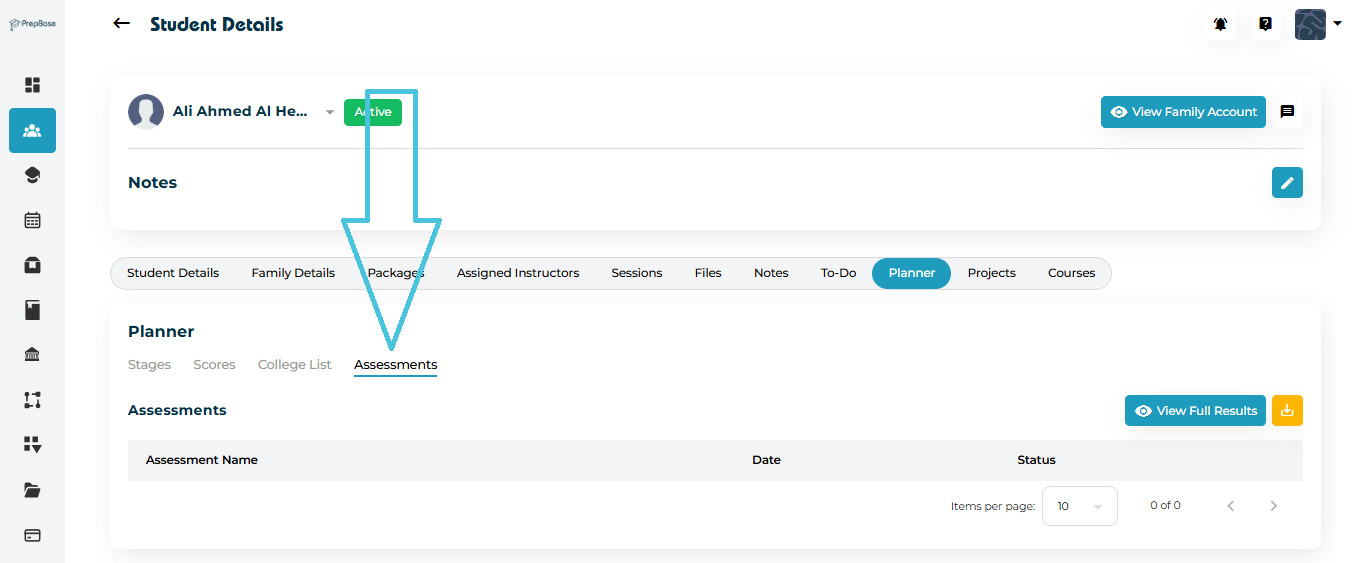Screen dimensions: 1363x563
Task: Click the pencil edit notes button
Action: (1287, 182)
